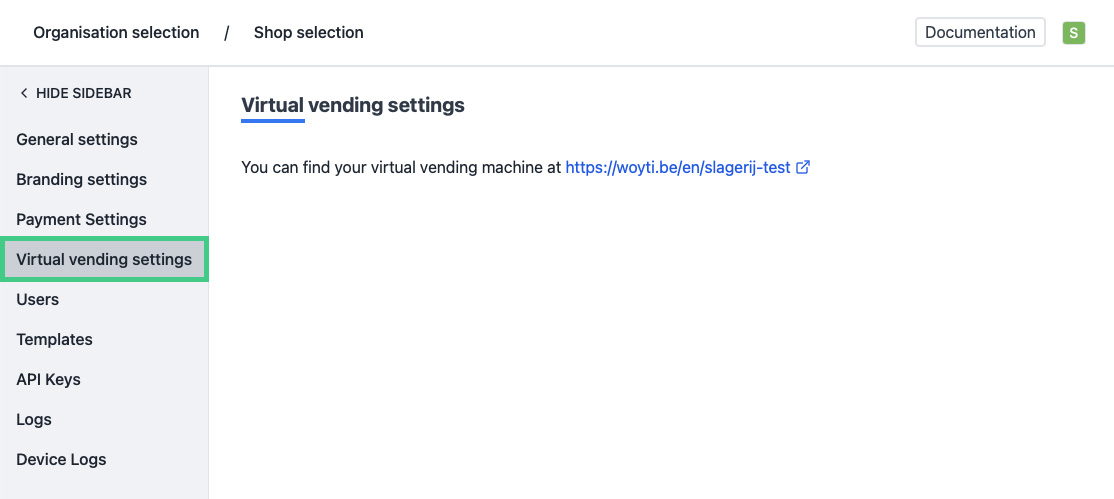Viewport: 1114px width, 499px height.
Task: Go to Shop selection breadcrumb
Action: [x=308, y=33]
